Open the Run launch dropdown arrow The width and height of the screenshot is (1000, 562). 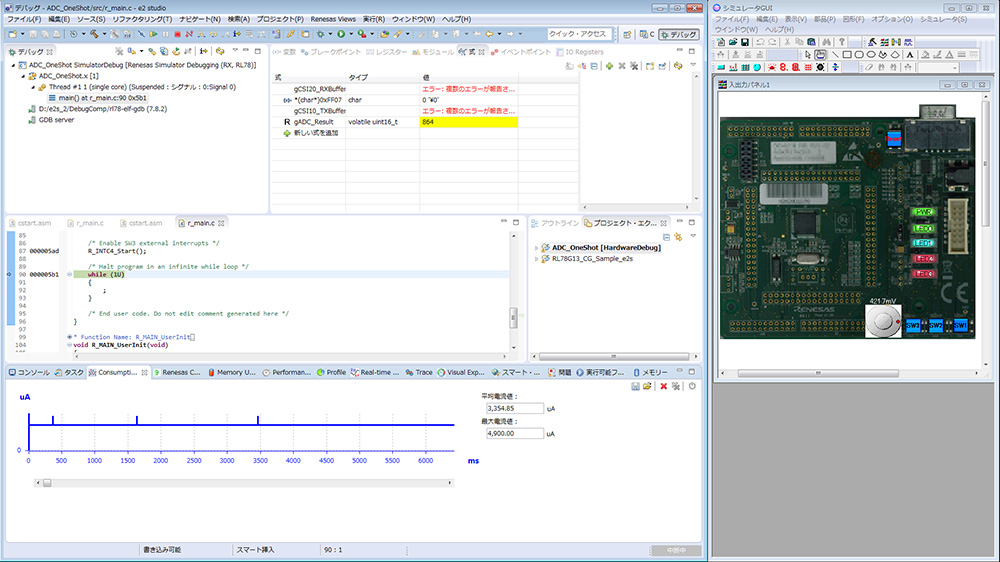[351, 34]
